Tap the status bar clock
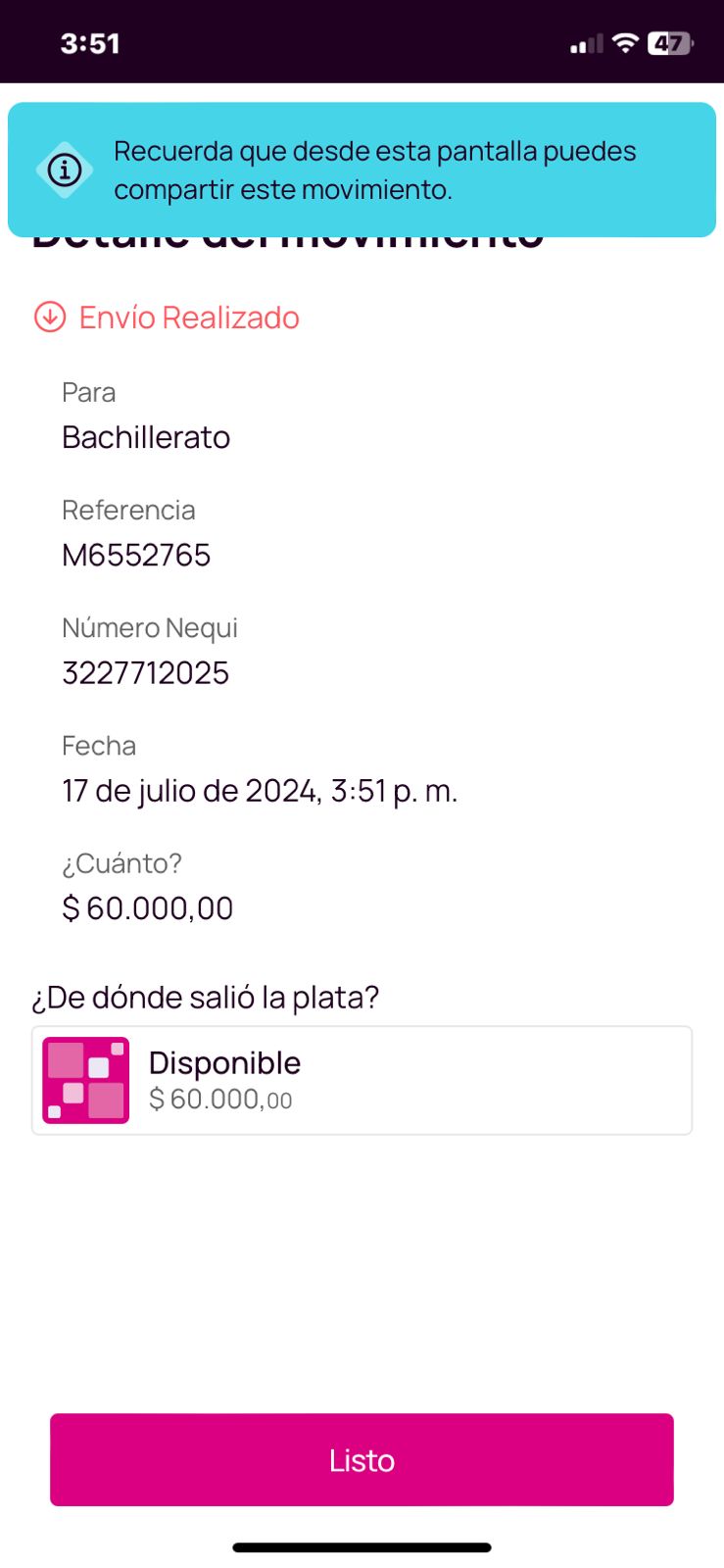 point(90,43)
